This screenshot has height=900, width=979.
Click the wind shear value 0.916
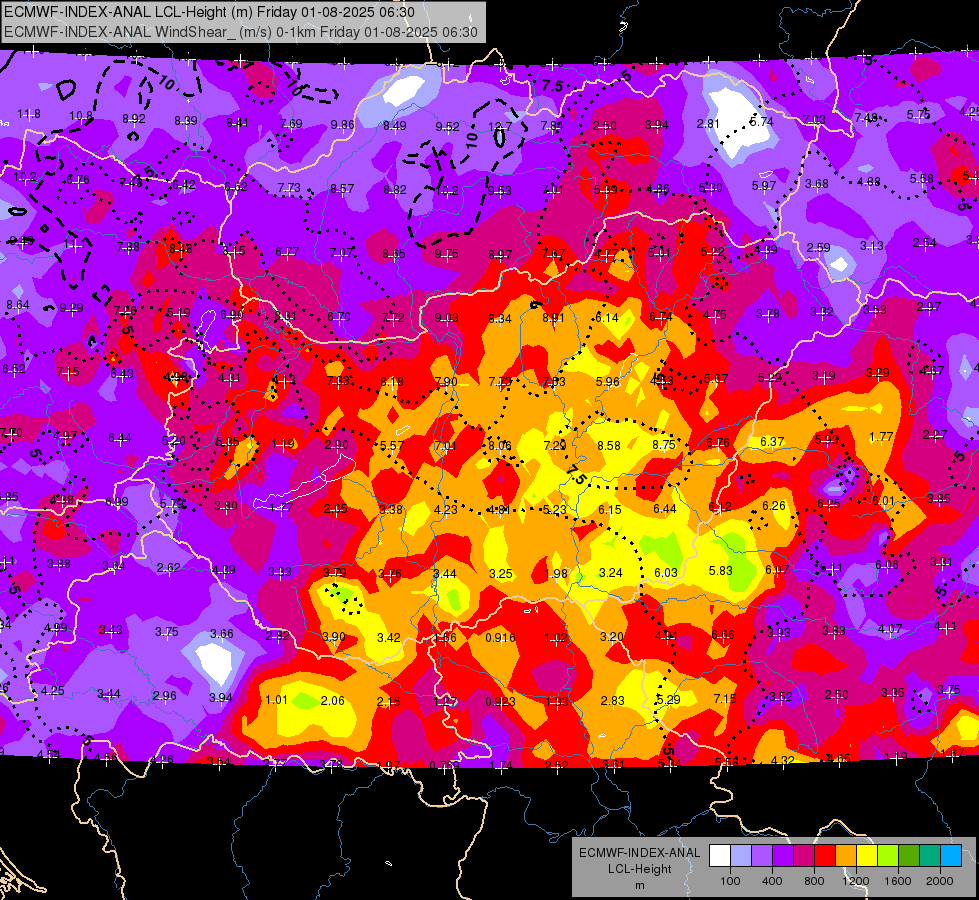[x=500, y=638]
